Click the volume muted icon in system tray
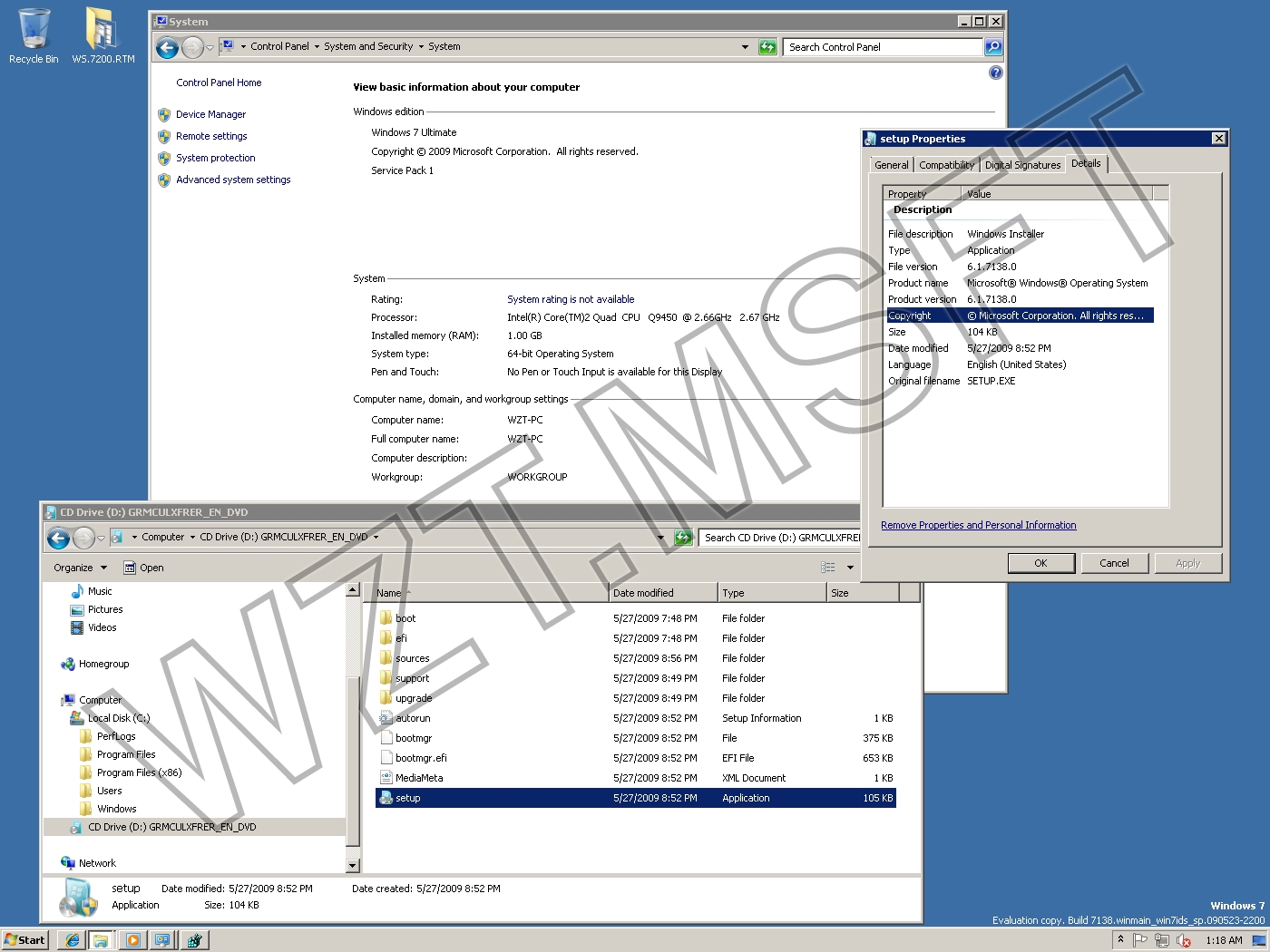 click(1183, 940)
